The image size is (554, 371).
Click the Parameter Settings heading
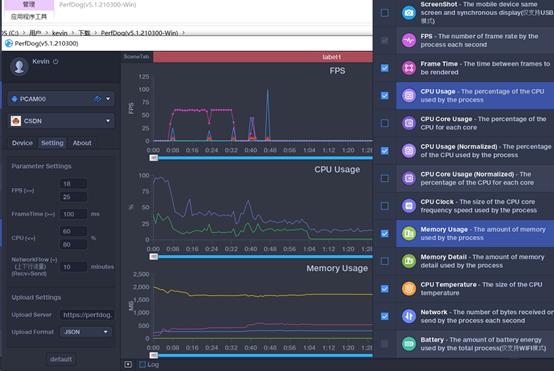[41, 166]
